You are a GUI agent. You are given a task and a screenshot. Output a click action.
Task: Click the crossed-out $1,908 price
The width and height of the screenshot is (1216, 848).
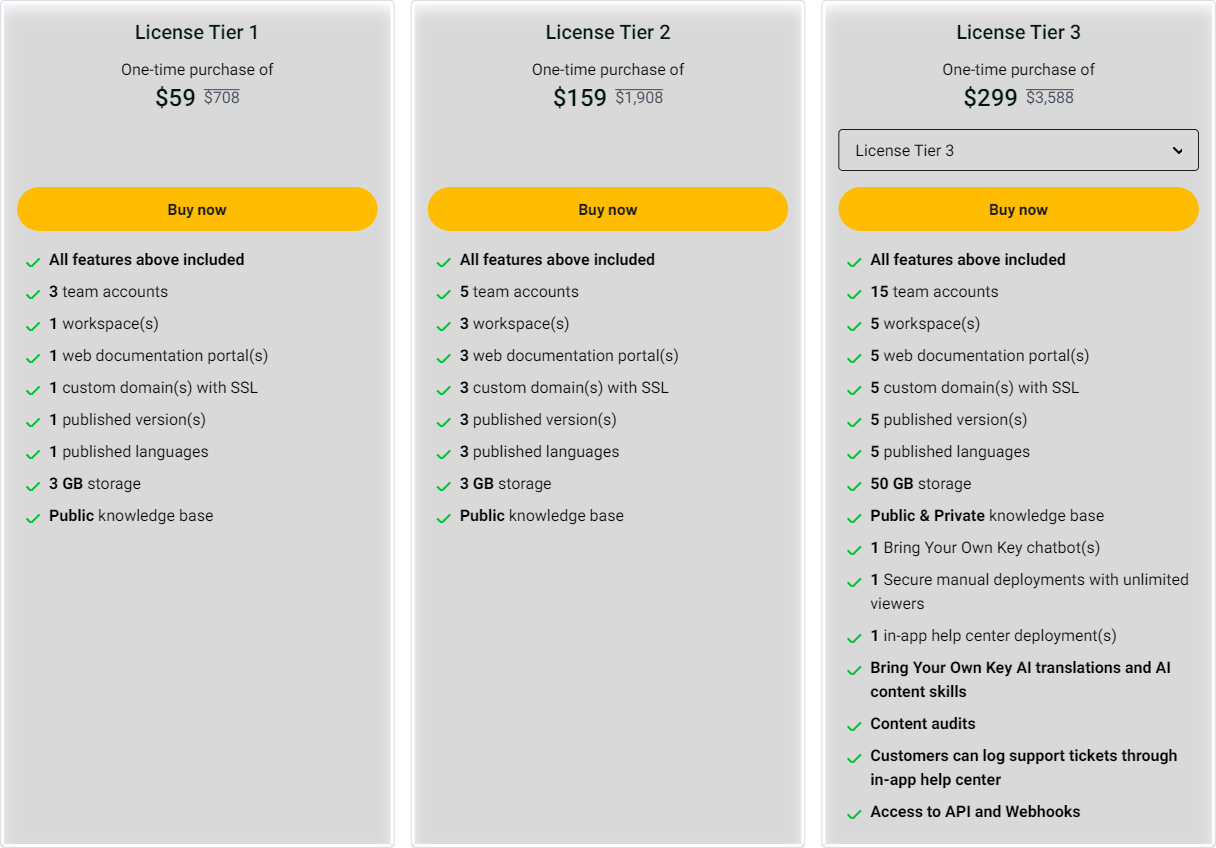pyautogui.click(x=639, y=98)
